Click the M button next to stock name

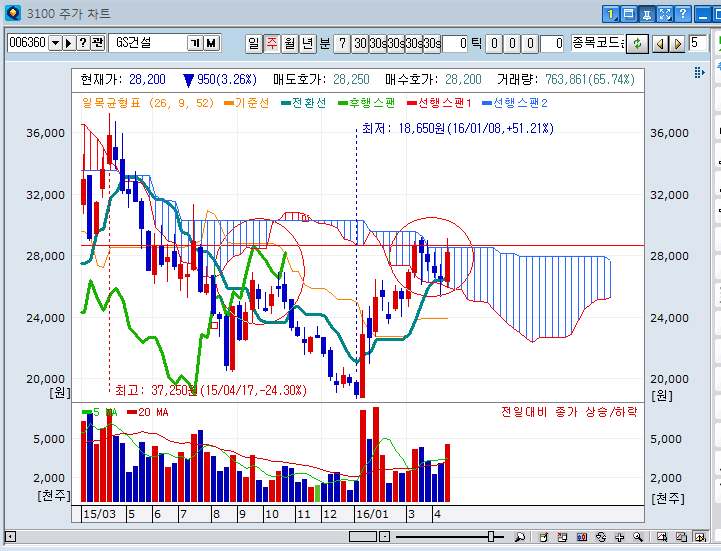tap(212, 43)
